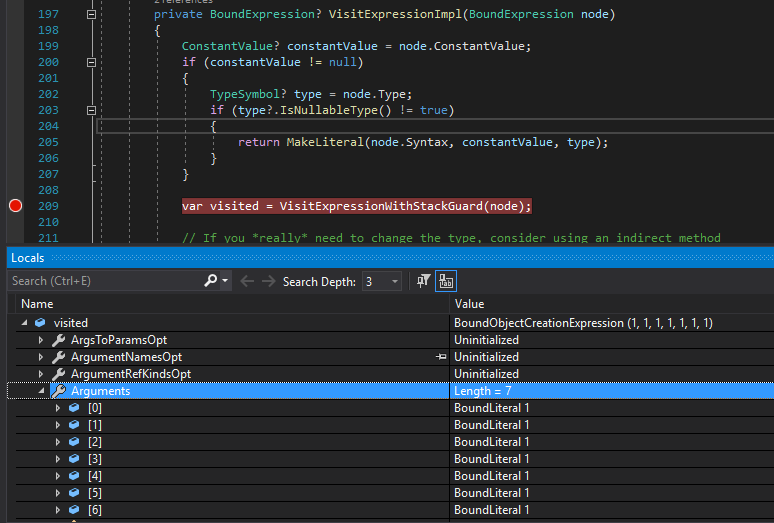Click the Name column header
774x523 pixels.
pyautogui.click(x=37, y=304)
